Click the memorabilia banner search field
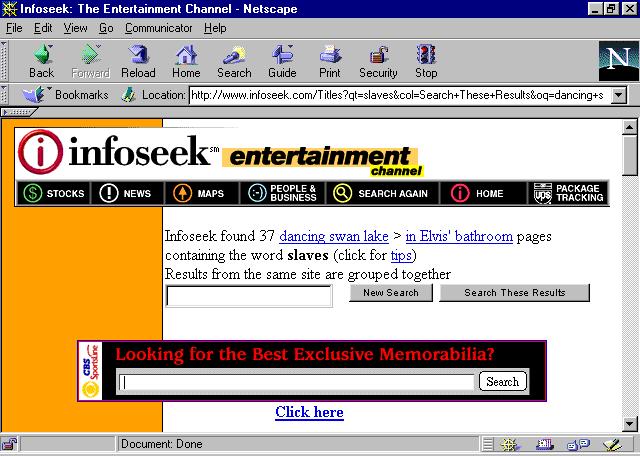This screenshot has height=456, width=640. (x=296, y=382)
